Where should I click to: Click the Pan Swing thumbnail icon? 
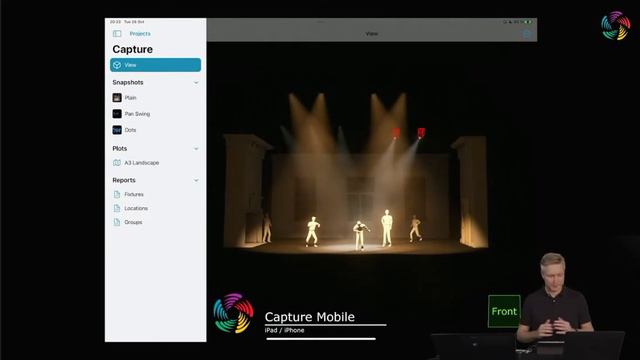point(117,114)
